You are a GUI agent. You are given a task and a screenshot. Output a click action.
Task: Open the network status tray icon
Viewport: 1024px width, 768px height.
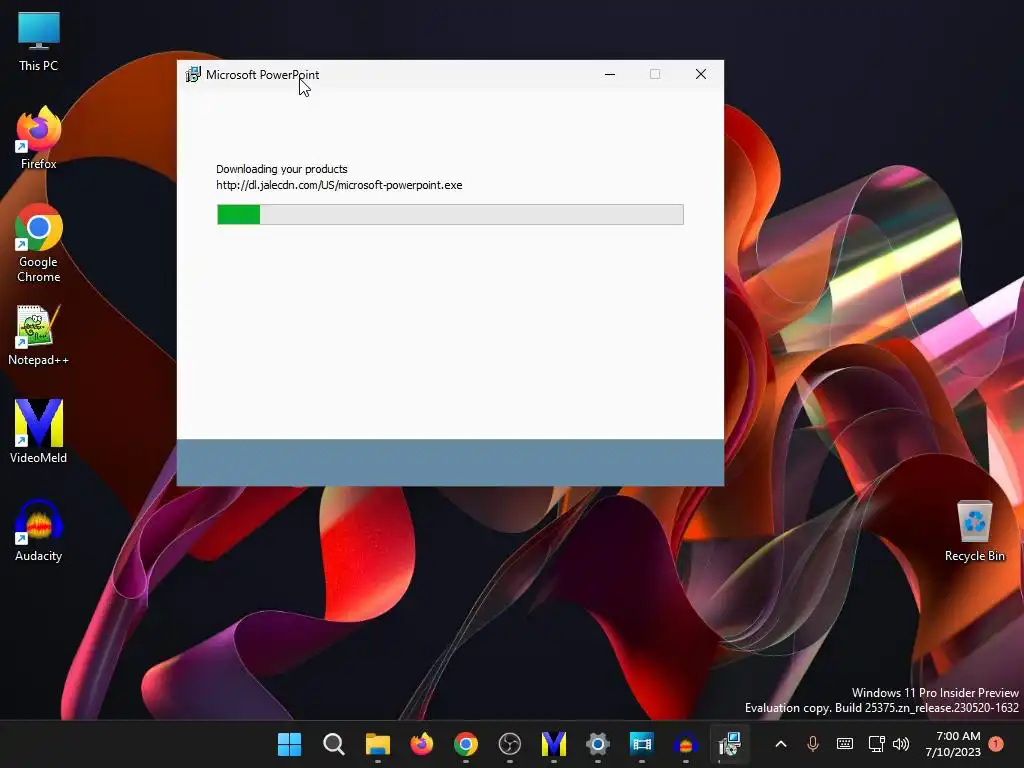(x=876, y=744)
